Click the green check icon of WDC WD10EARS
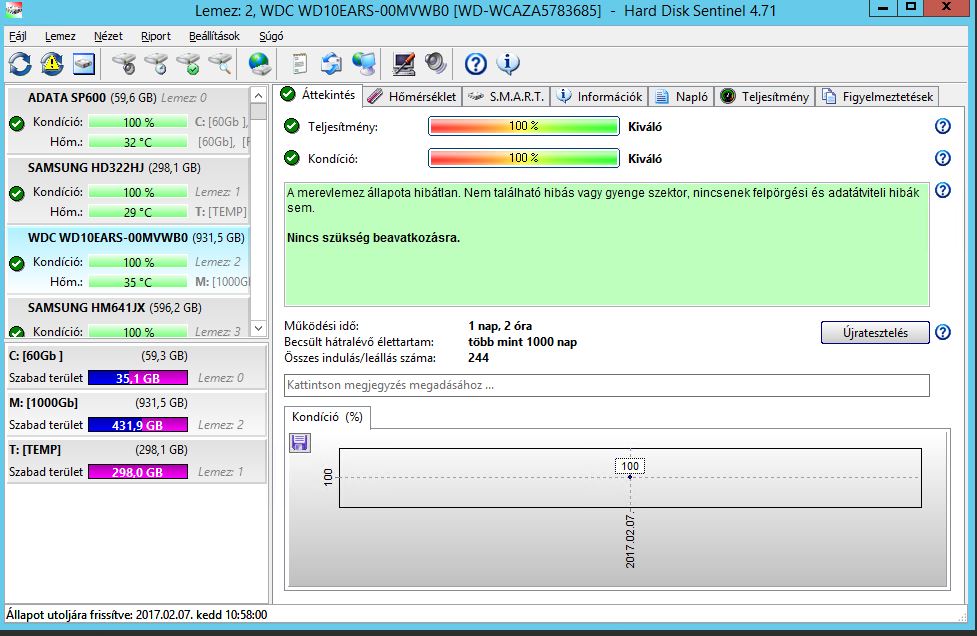Viewport: 977px width, 636px height. [x=17, y=263]
